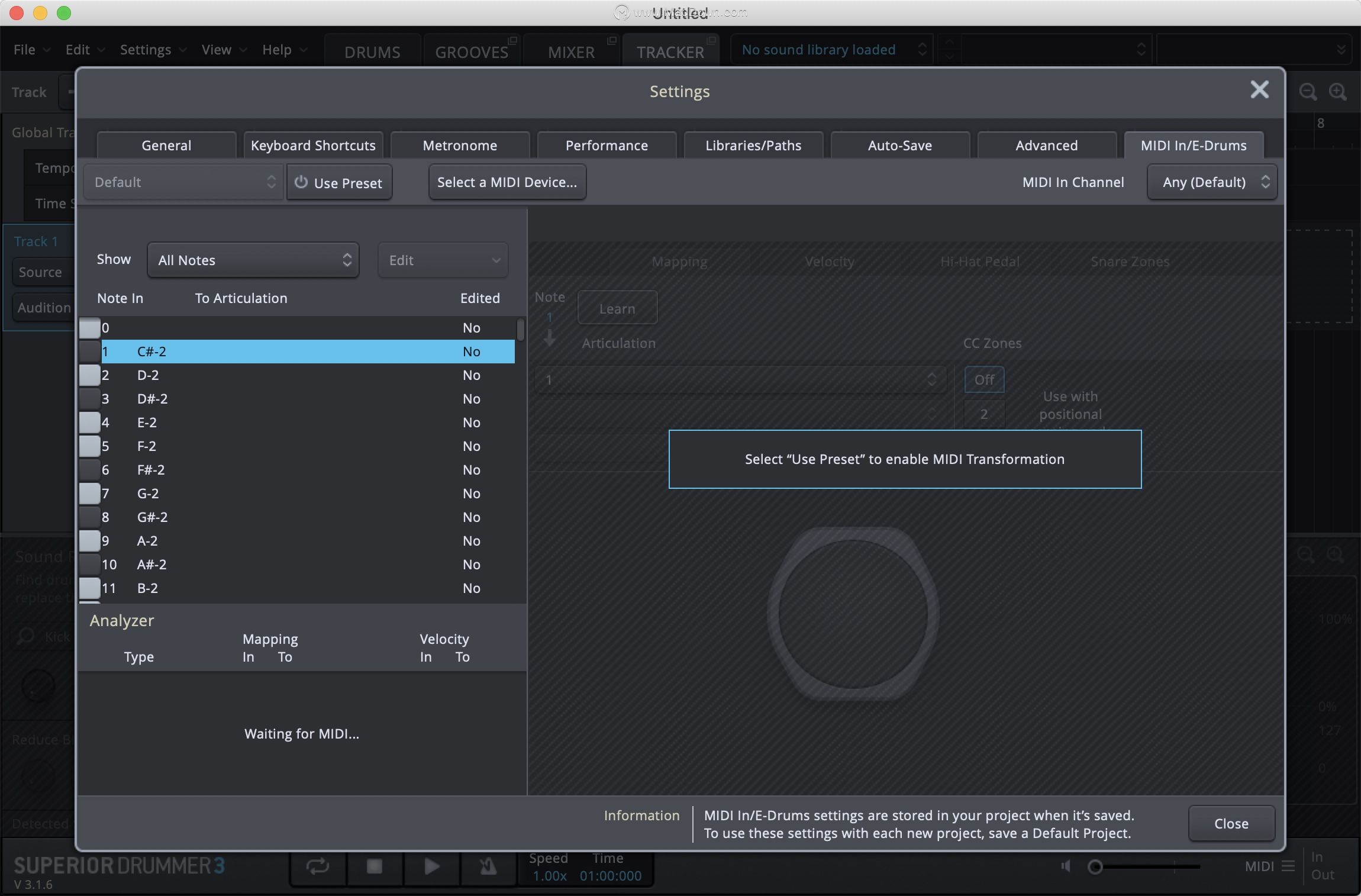Click the Close button in Settings
Viewport: 1361px width, 896px height.
click(1231, 823)
